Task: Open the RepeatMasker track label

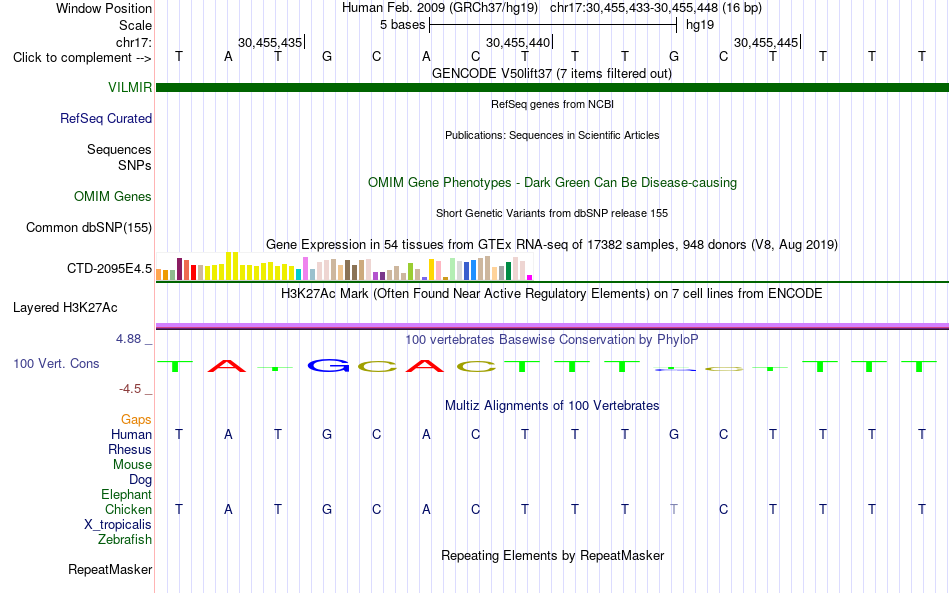Action: (x=110, y=569)
